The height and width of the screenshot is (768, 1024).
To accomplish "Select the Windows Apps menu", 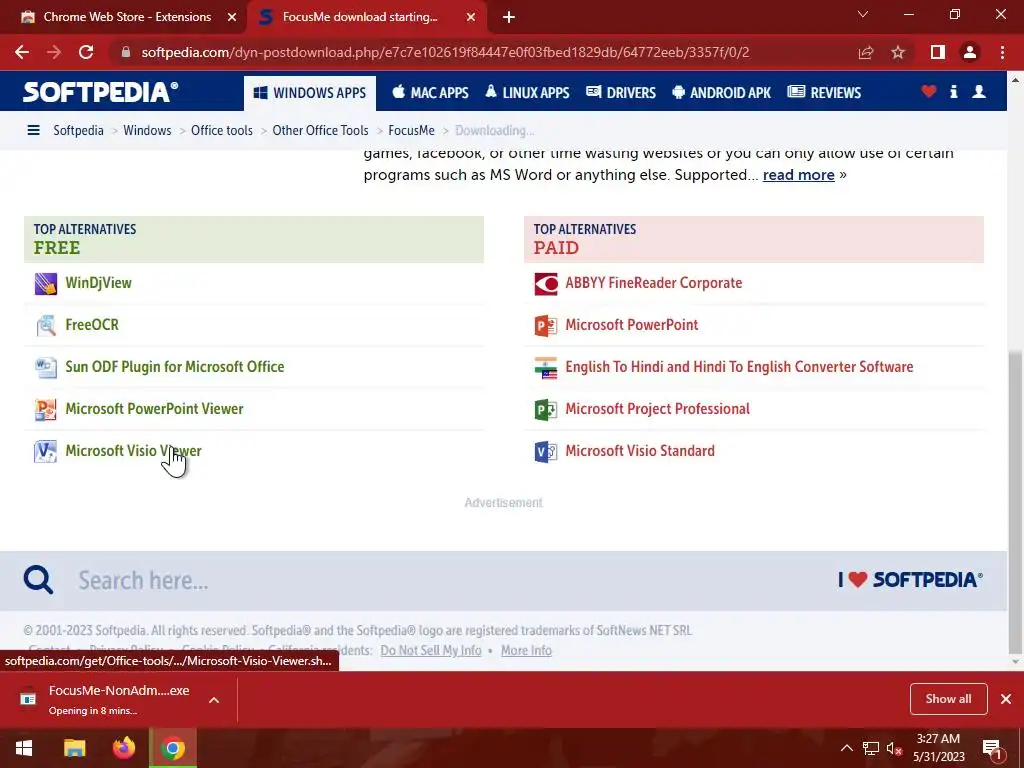I will click(310, 93).
